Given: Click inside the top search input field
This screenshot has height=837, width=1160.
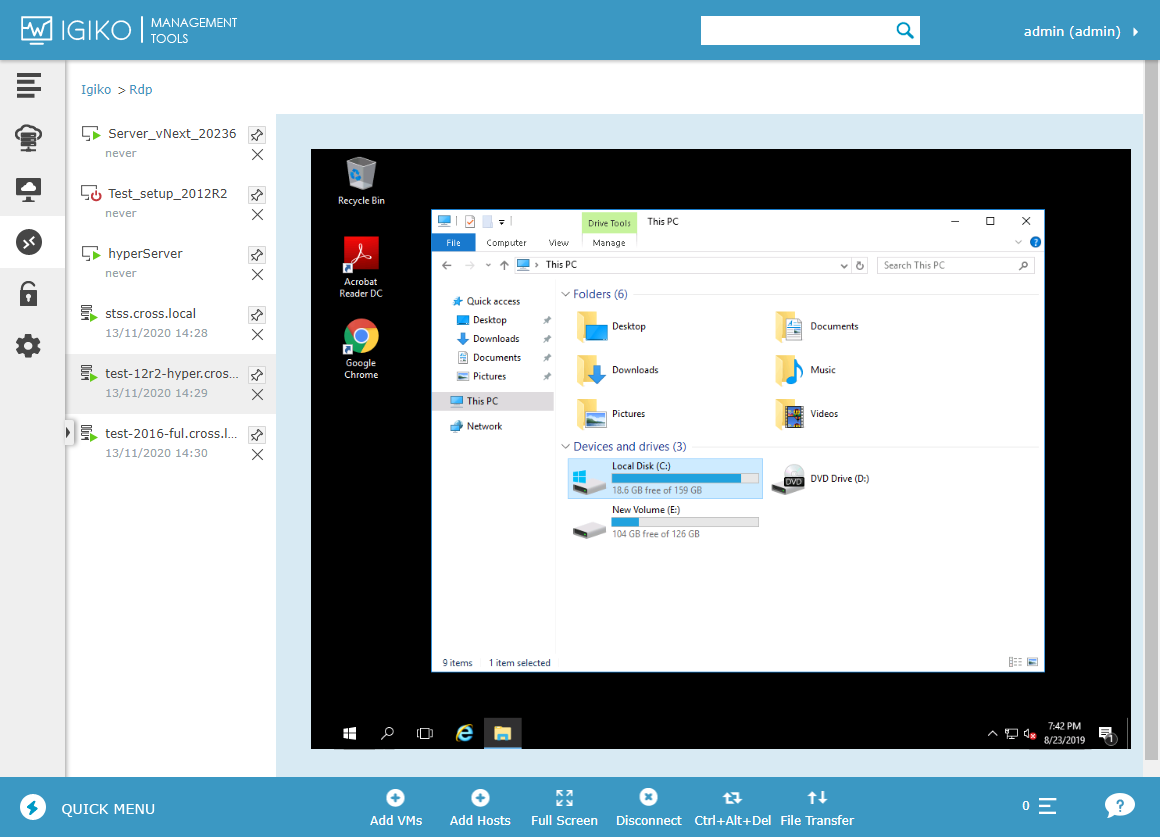Looking at the screenshot, I should click(790, 30).
